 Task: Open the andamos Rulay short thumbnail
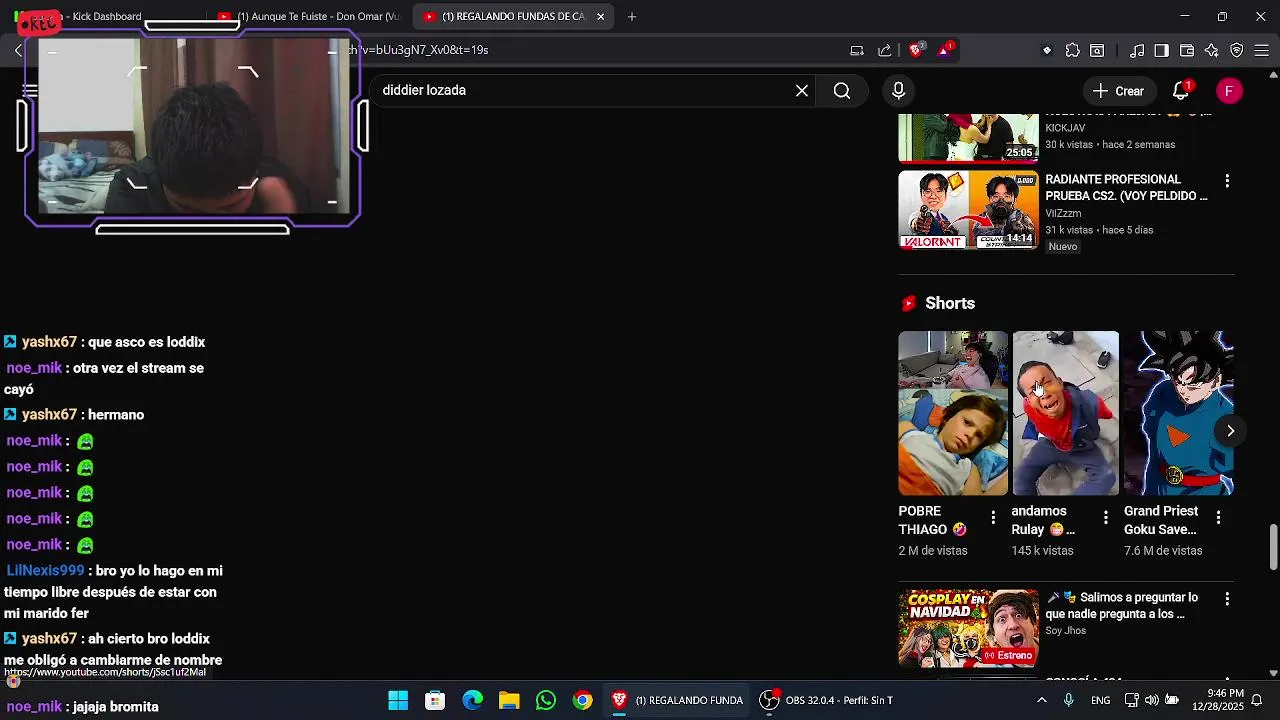tap(1065, 413)
